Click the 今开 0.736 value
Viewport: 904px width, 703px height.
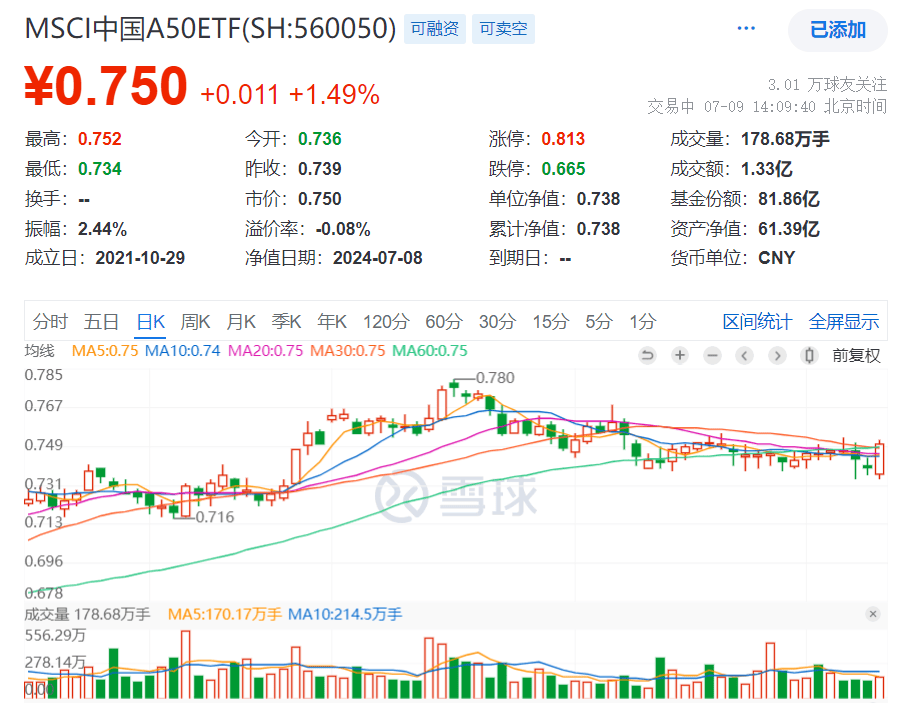(x=320, y=139)
